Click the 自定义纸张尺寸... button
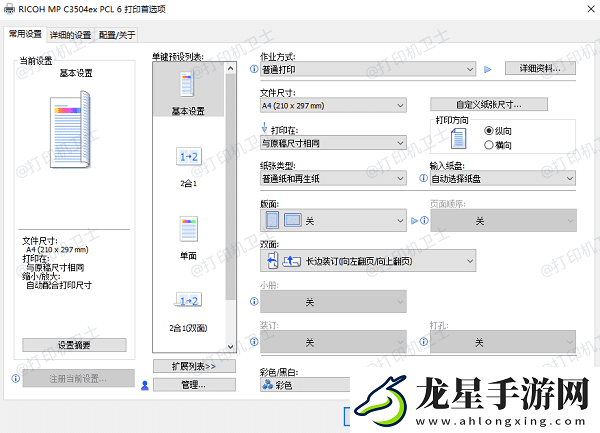This screenshot has height=433, width=600. pos(489,104)
